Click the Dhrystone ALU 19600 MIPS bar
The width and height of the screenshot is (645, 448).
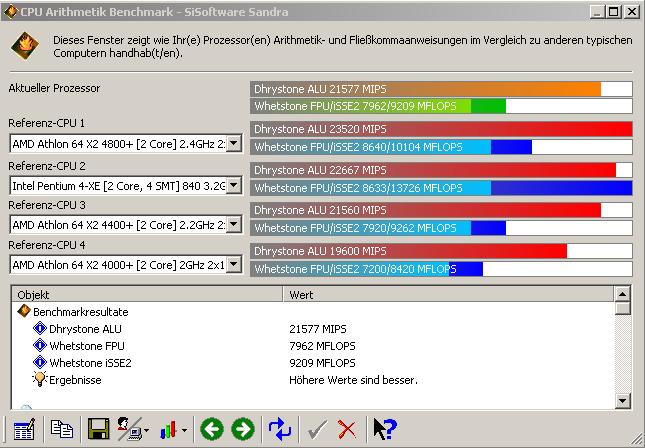pyautogui.click(x=441, y=251)
